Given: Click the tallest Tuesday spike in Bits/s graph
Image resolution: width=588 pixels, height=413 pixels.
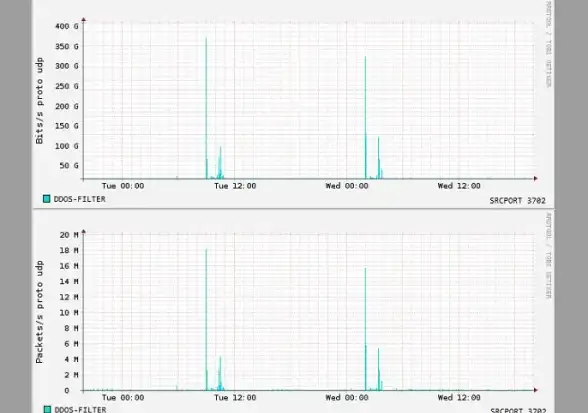Looking at the screenshot, I should coord(206,108).
